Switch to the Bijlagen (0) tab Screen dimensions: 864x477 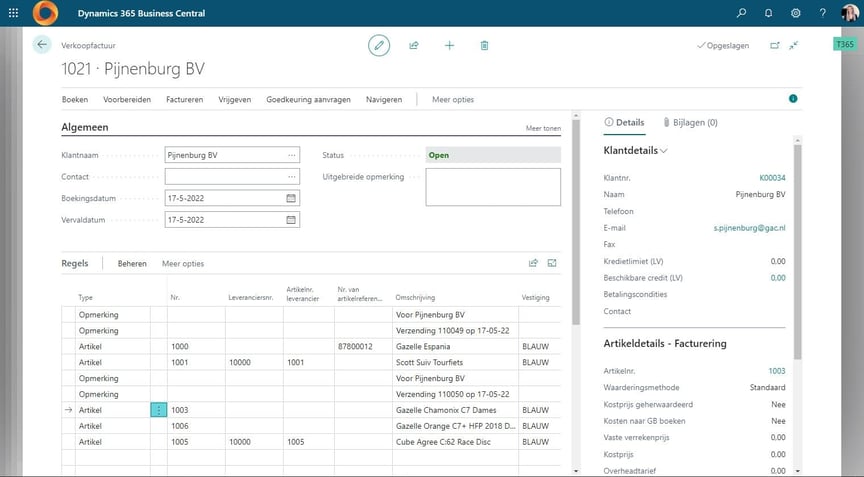tap(690, 122)
